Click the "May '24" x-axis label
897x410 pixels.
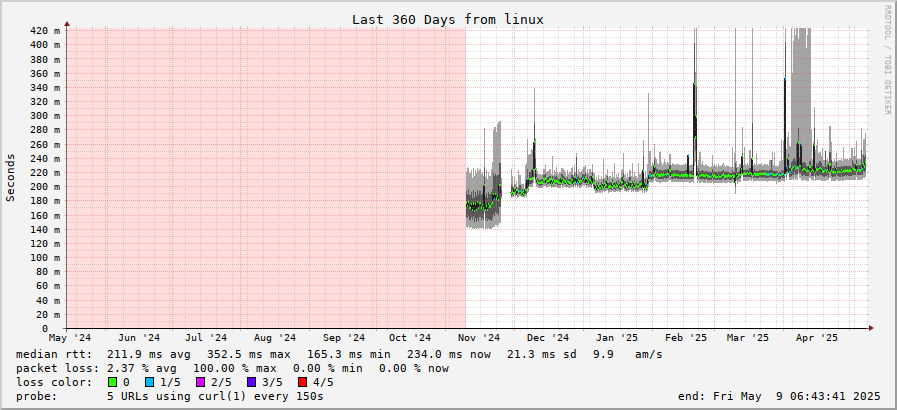coord(70,338)
